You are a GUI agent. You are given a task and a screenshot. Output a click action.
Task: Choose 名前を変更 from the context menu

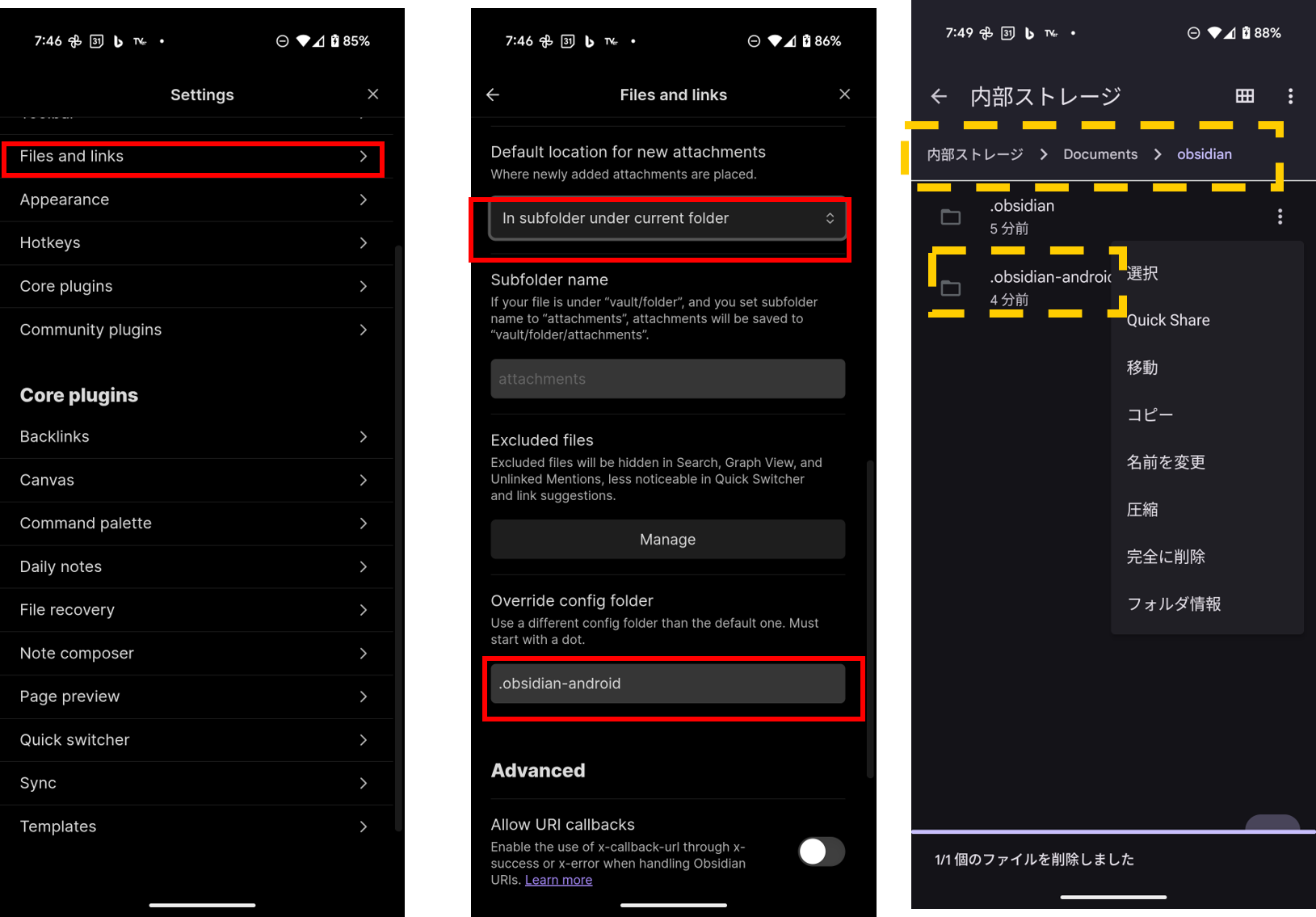tap(1207, 462)
